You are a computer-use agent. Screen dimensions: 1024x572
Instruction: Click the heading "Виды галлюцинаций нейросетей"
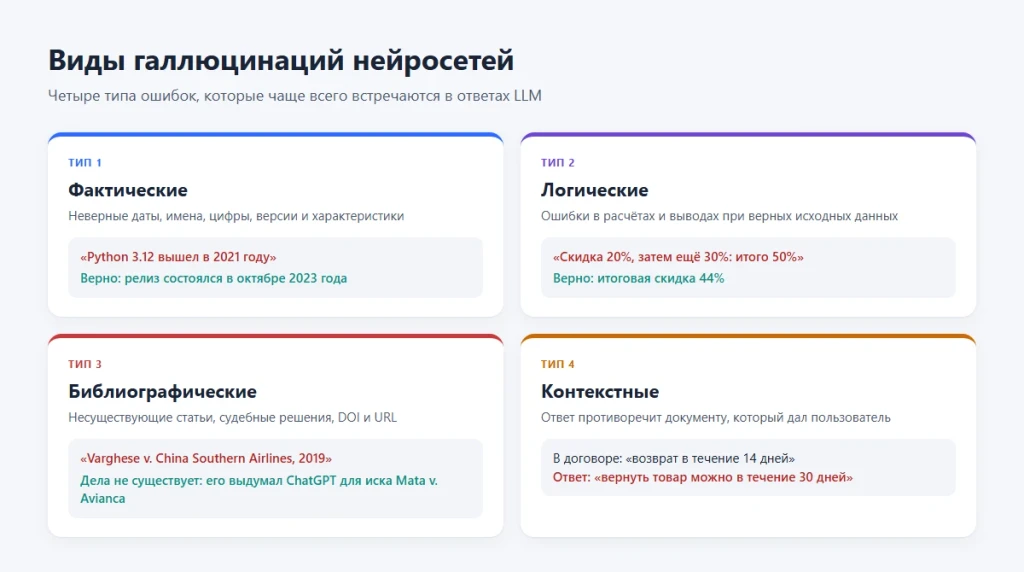click(281, 61)
